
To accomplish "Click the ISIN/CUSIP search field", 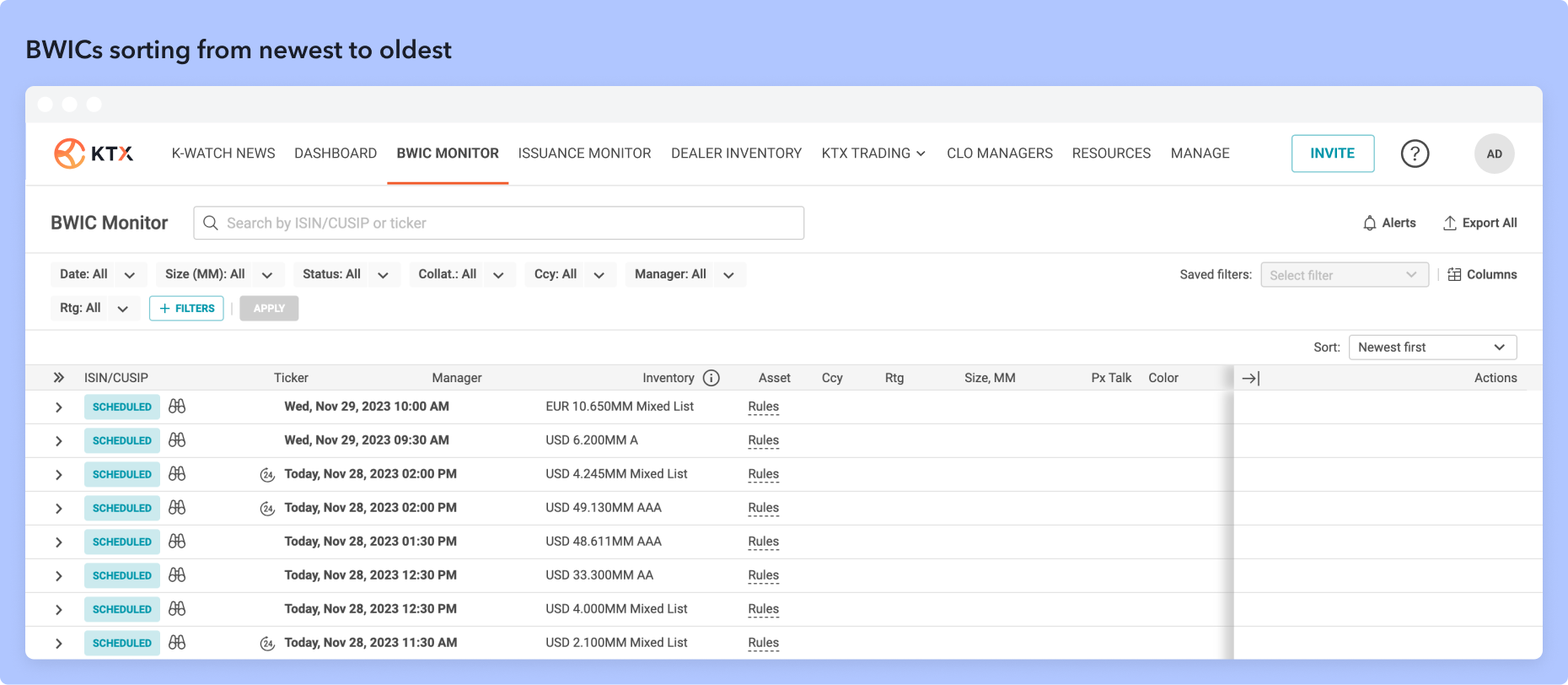I will click(x=499, y=224).
